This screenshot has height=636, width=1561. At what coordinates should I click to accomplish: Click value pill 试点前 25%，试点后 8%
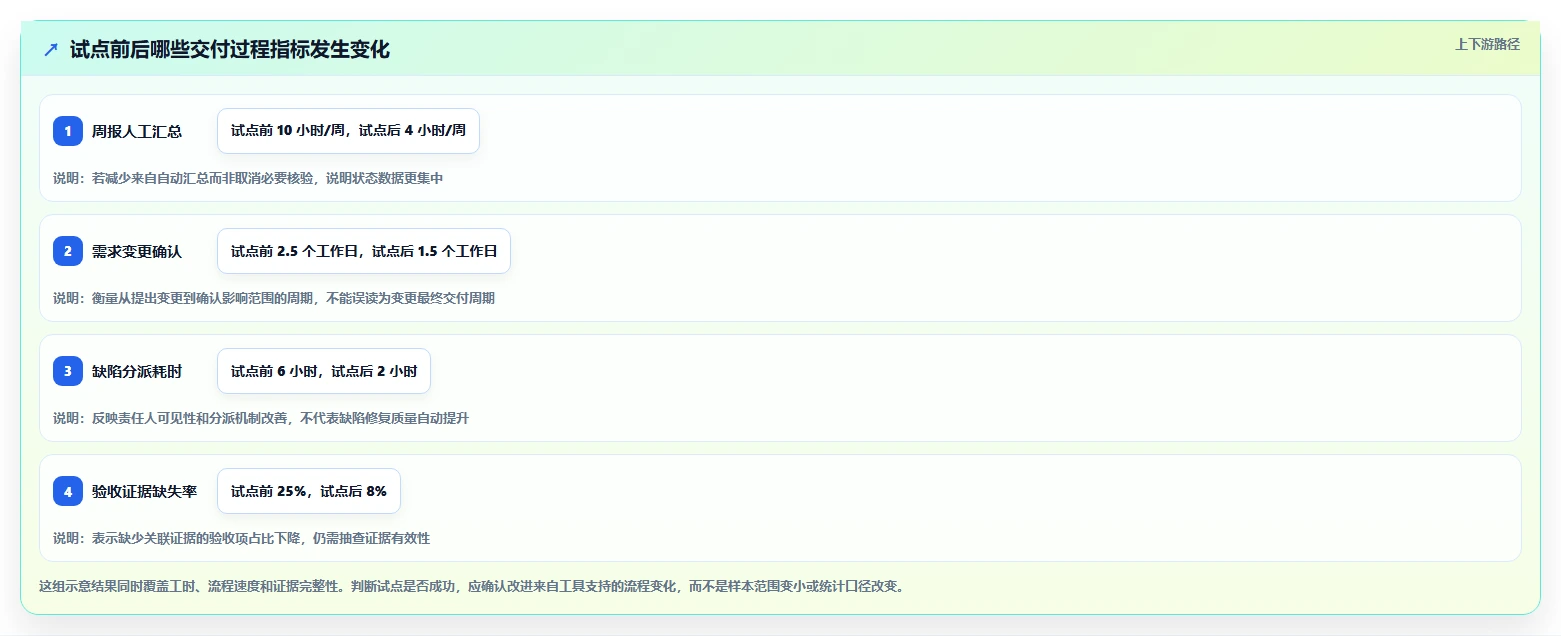pos(309,491)
